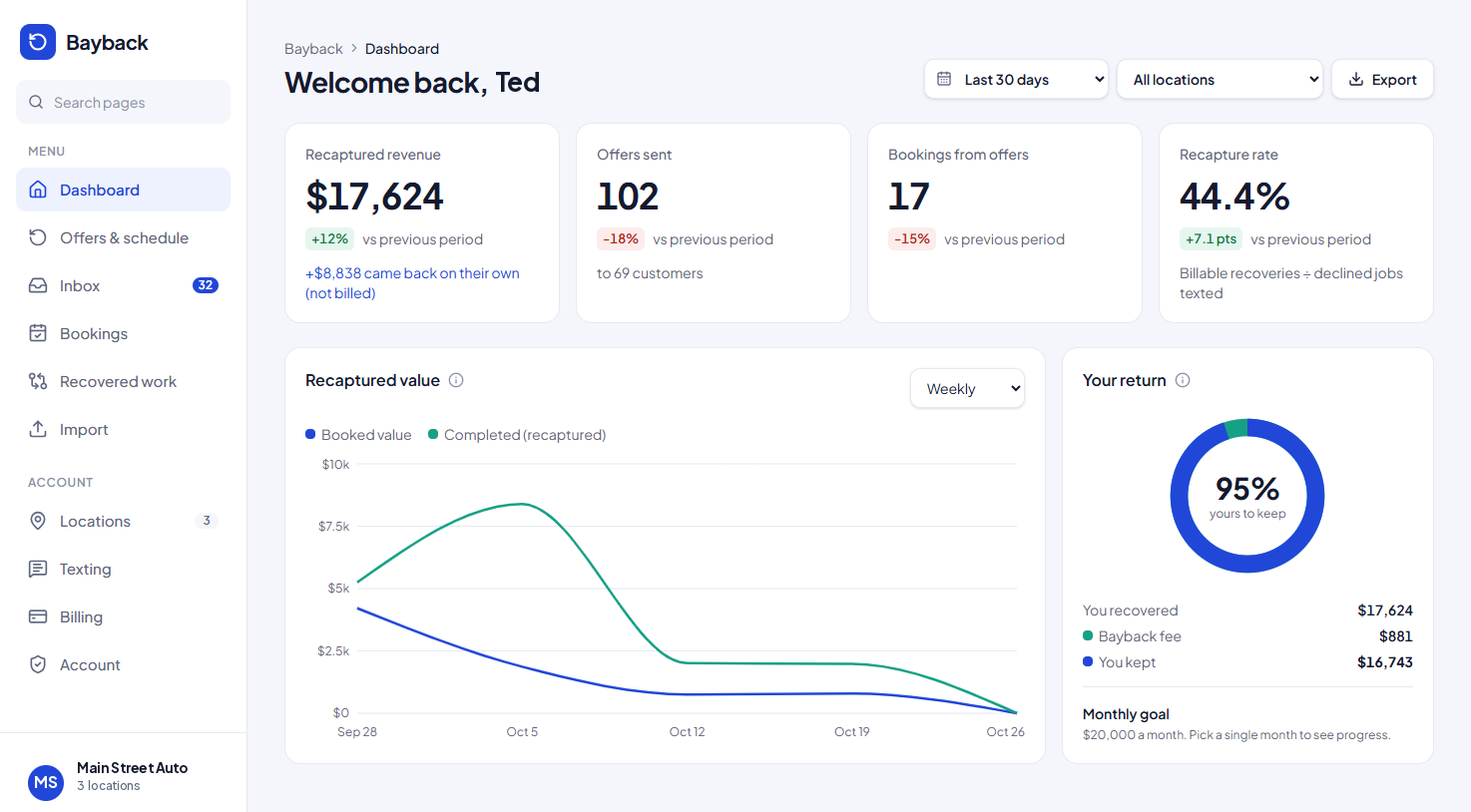Image resolution: width=1471 pixels, height=812 pixels.
Task: Click the 102 offers sent value
Action: 628,197
